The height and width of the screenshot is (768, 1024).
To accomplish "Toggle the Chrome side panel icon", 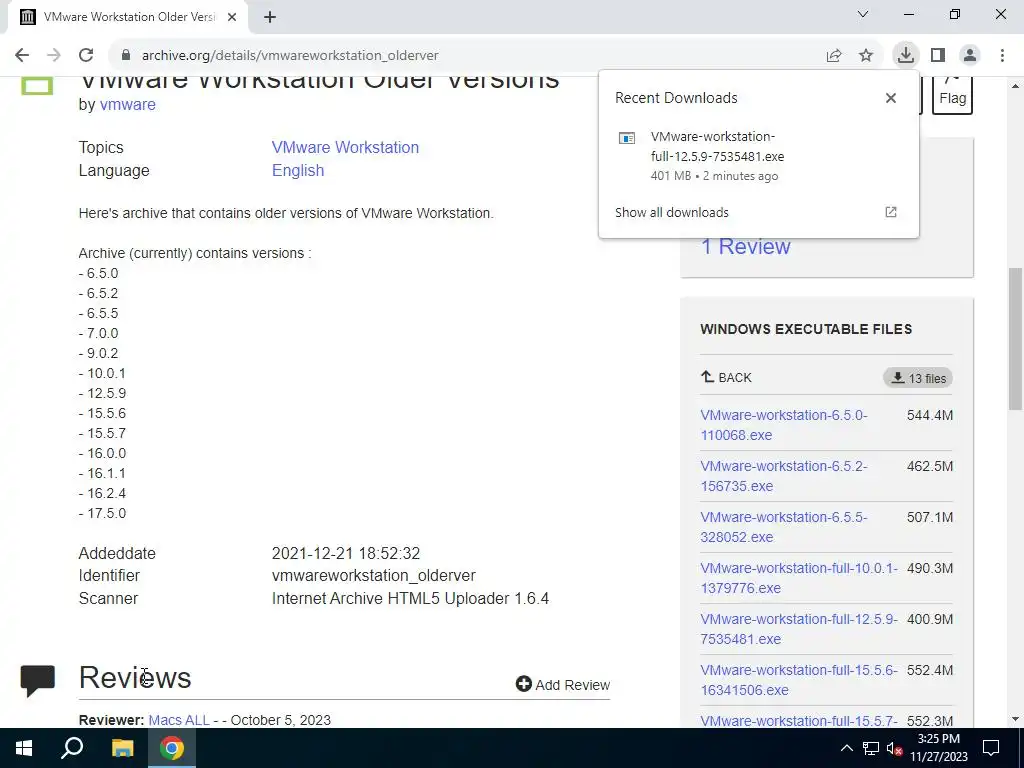I will 938,56.
